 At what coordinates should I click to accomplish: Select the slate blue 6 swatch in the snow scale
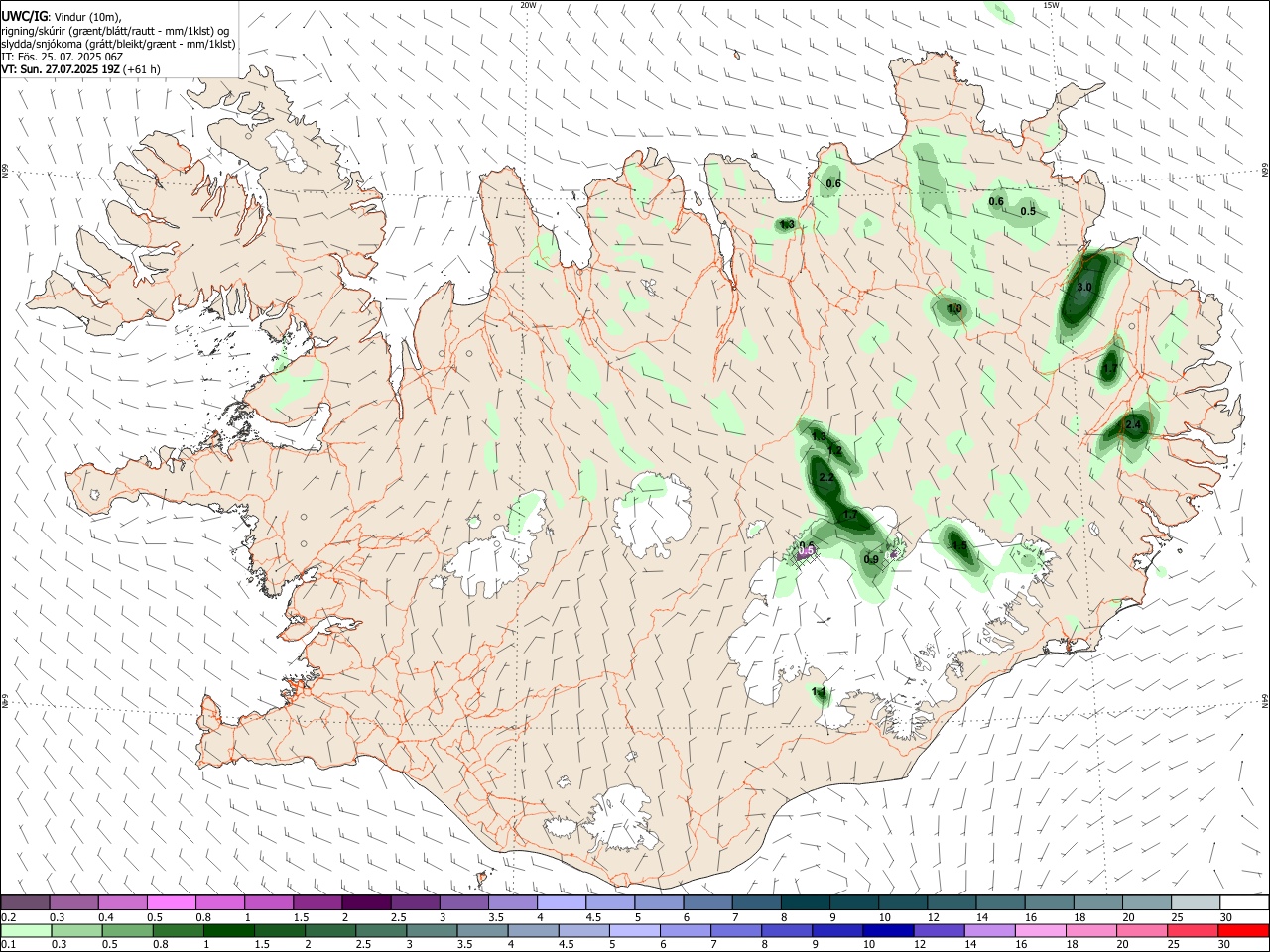point(706,903)
